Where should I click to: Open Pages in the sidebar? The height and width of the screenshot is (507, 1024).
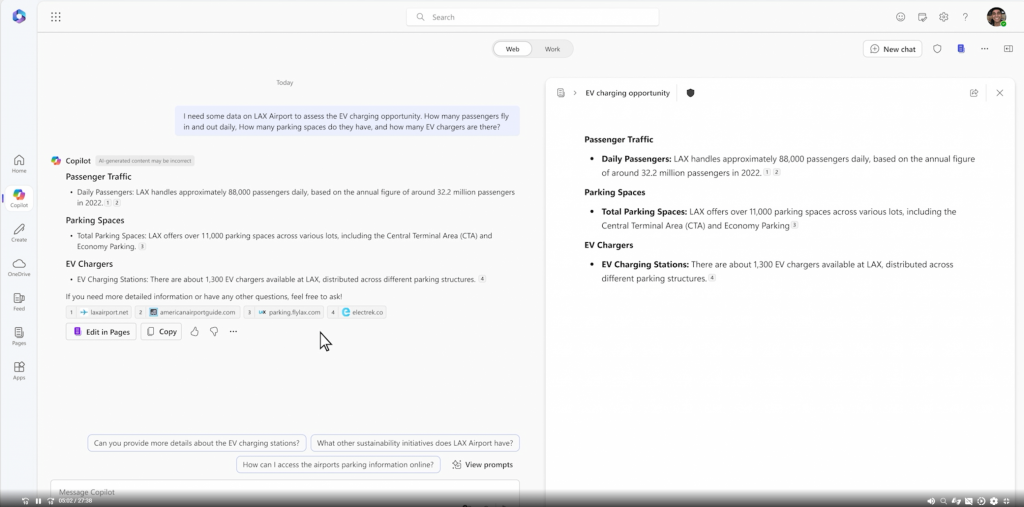19,336
